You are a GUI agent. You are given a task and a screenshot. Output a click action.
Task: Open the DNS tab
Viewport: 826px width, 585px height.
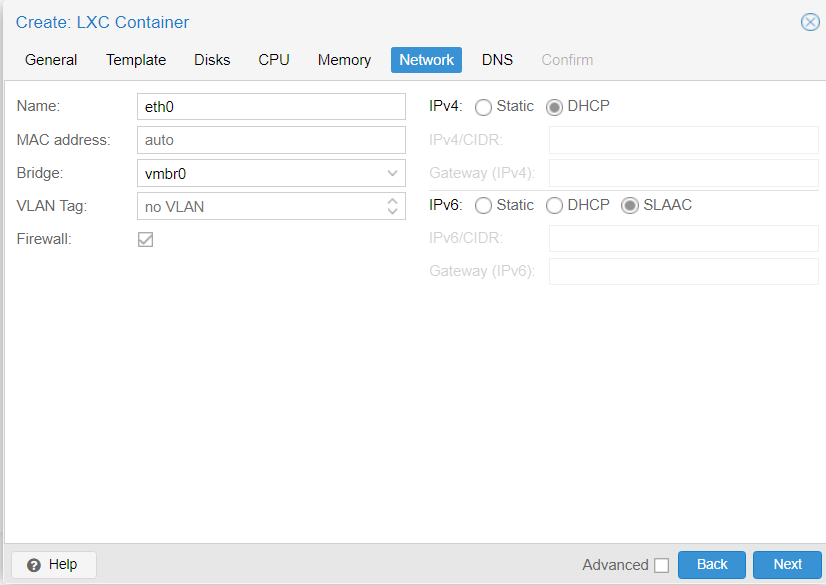coord(497,60)
